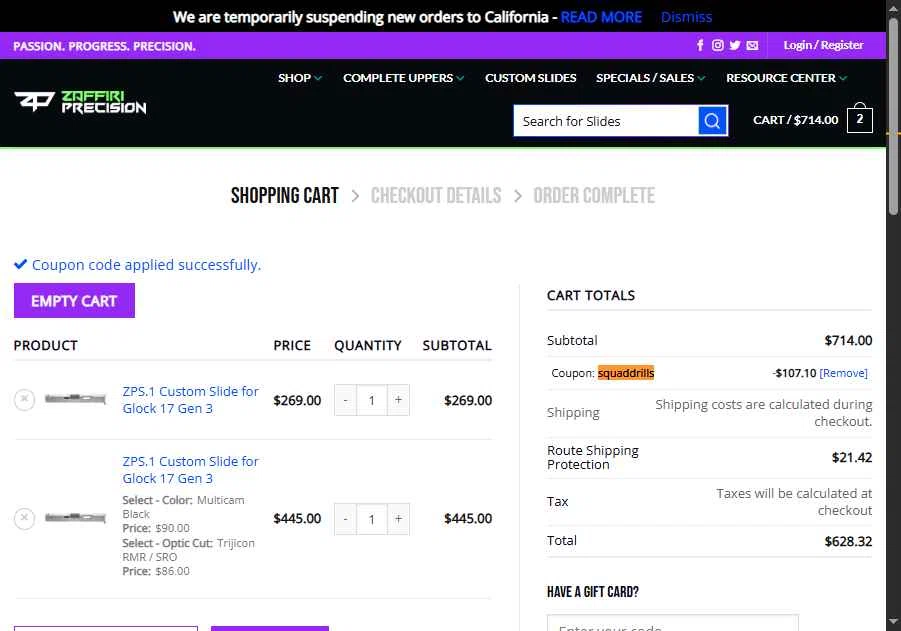Open the Facebook social icon

point(700,45)
